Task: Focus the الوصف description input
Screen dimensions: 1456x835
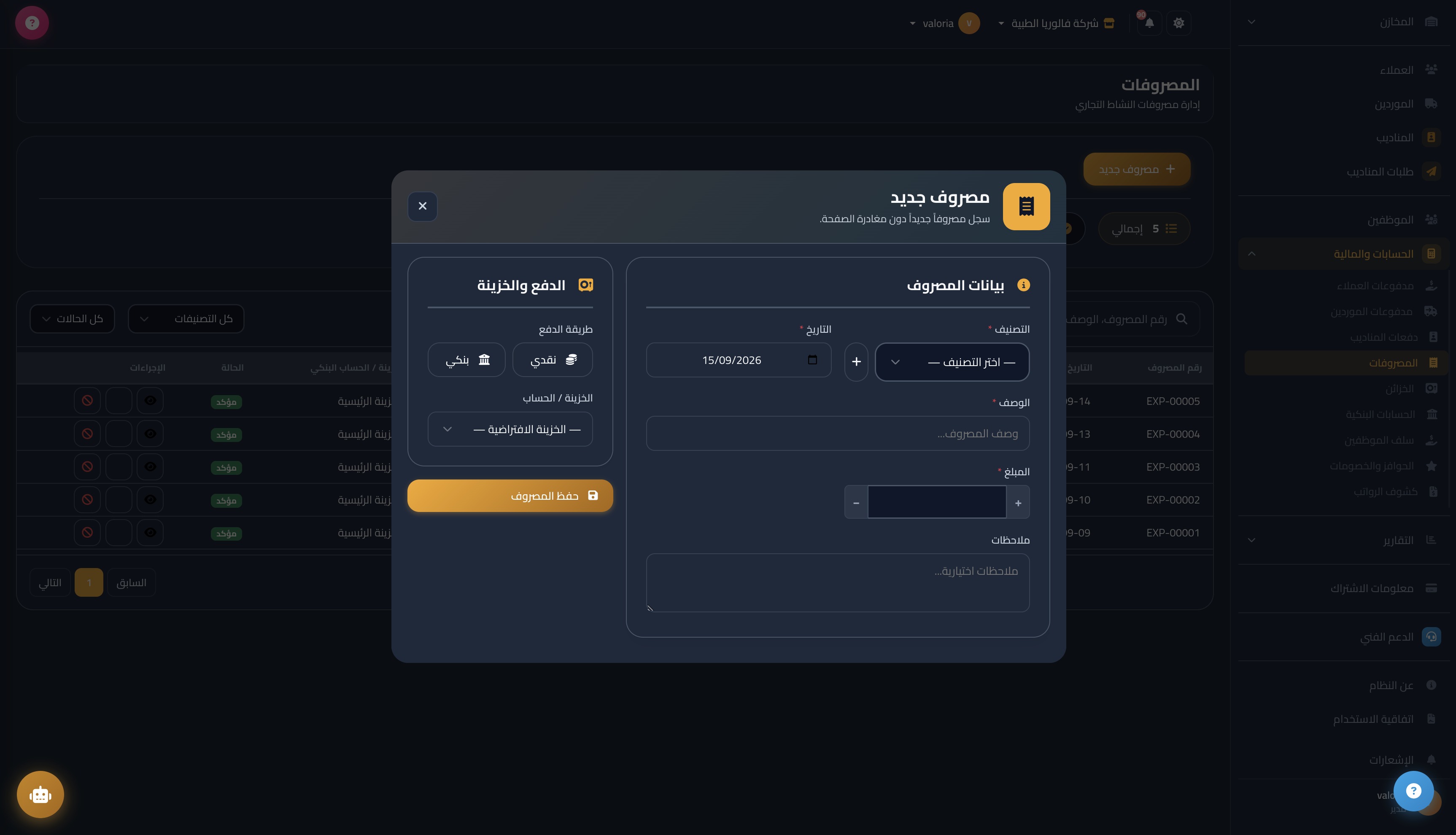Action: pyautogui.click(x=837, y=434)
